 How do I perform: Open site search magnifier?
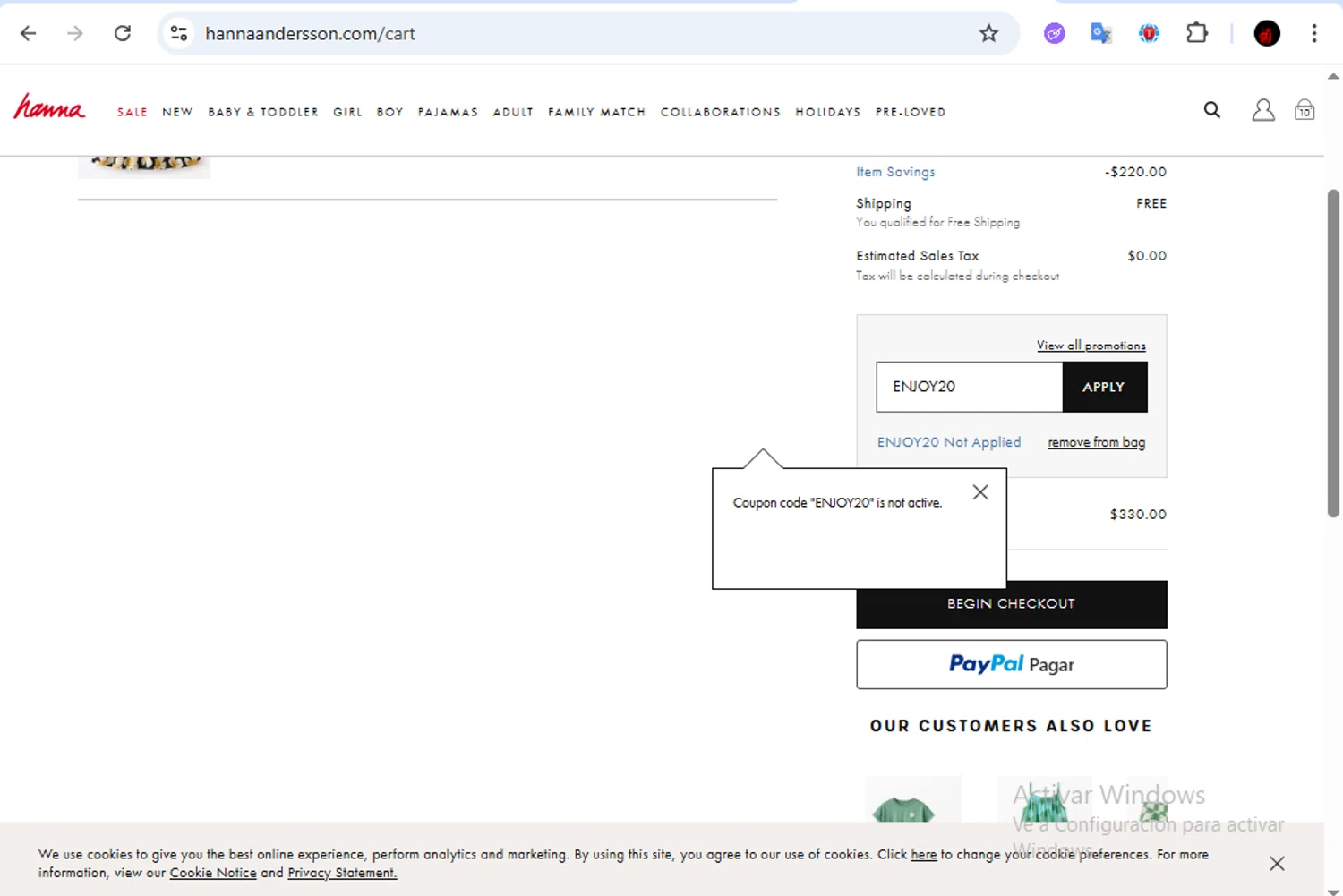(1212, 110)
